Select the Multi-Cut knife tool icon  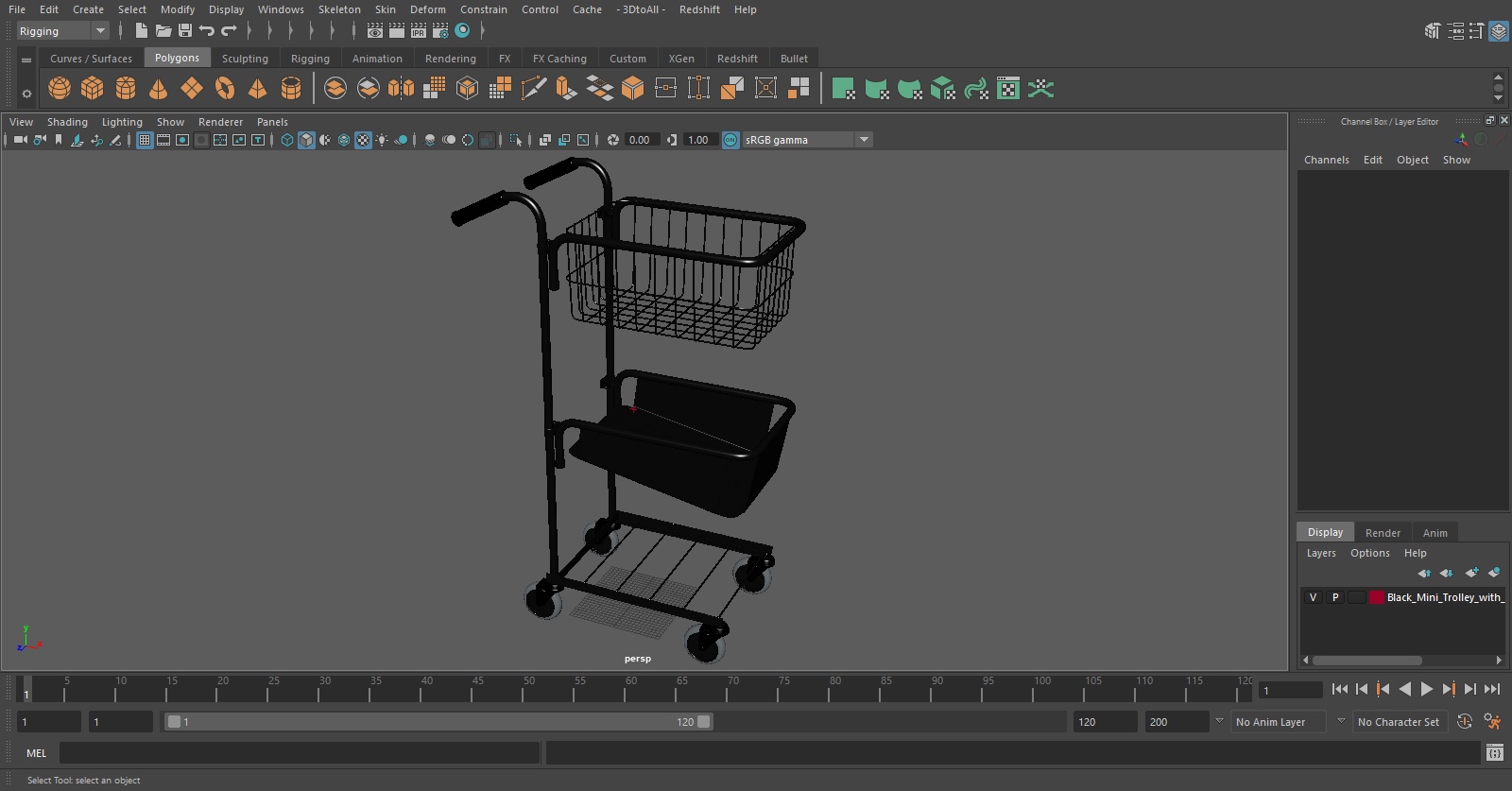tap(534, 89)
